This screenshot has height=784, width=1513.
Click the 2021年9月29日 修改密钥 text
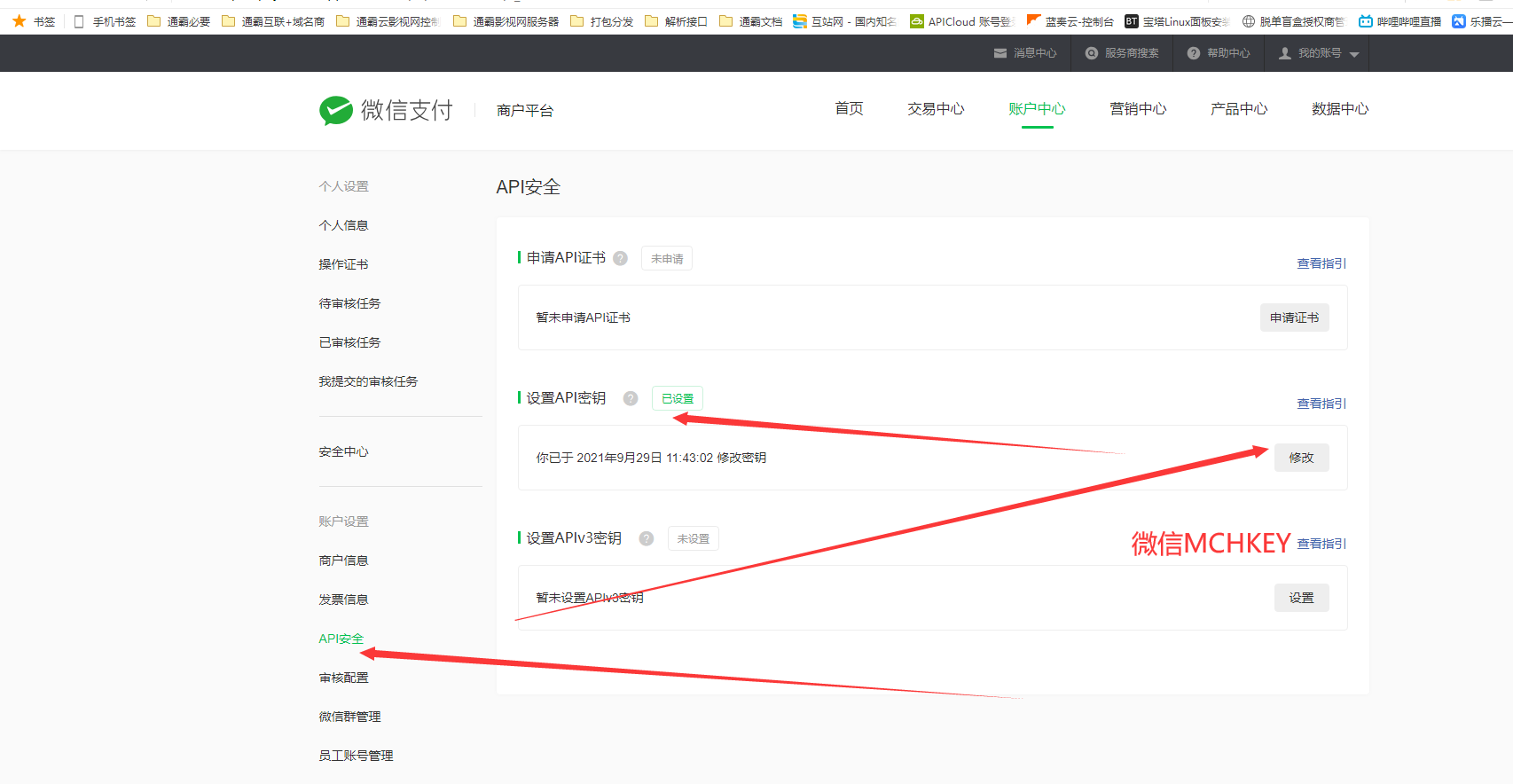click(651, 458)
